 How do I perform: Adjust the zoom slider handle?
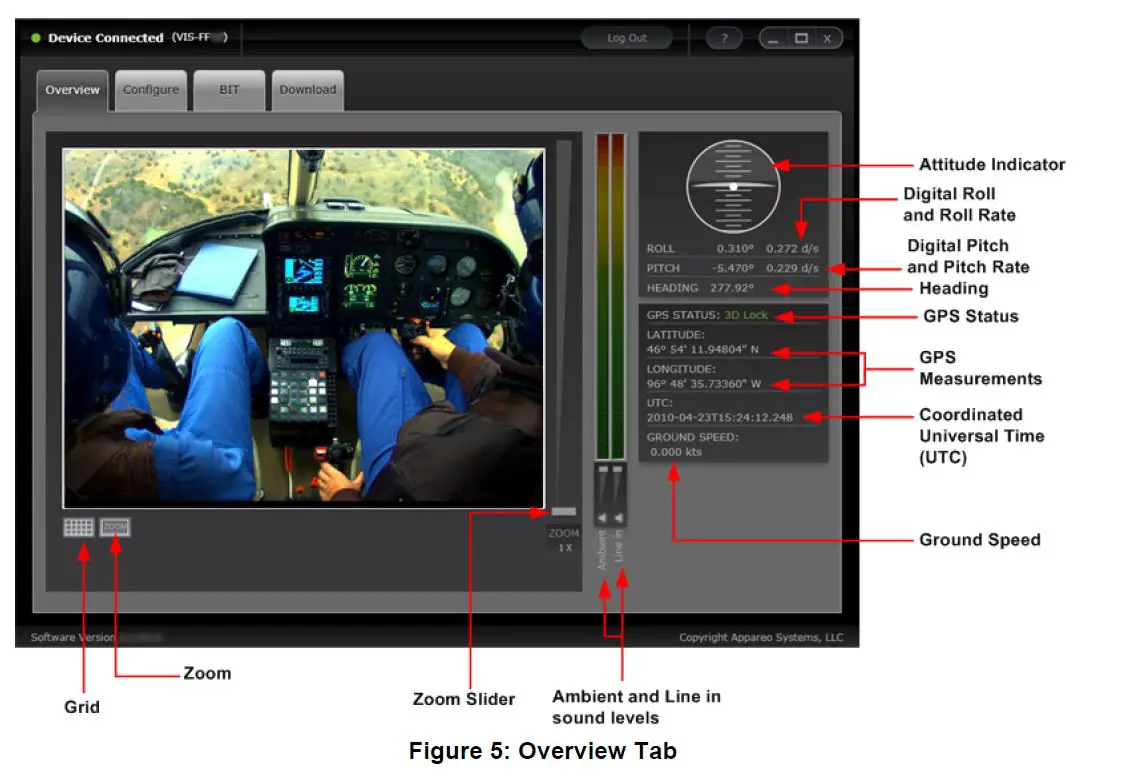tap(566, 511)
